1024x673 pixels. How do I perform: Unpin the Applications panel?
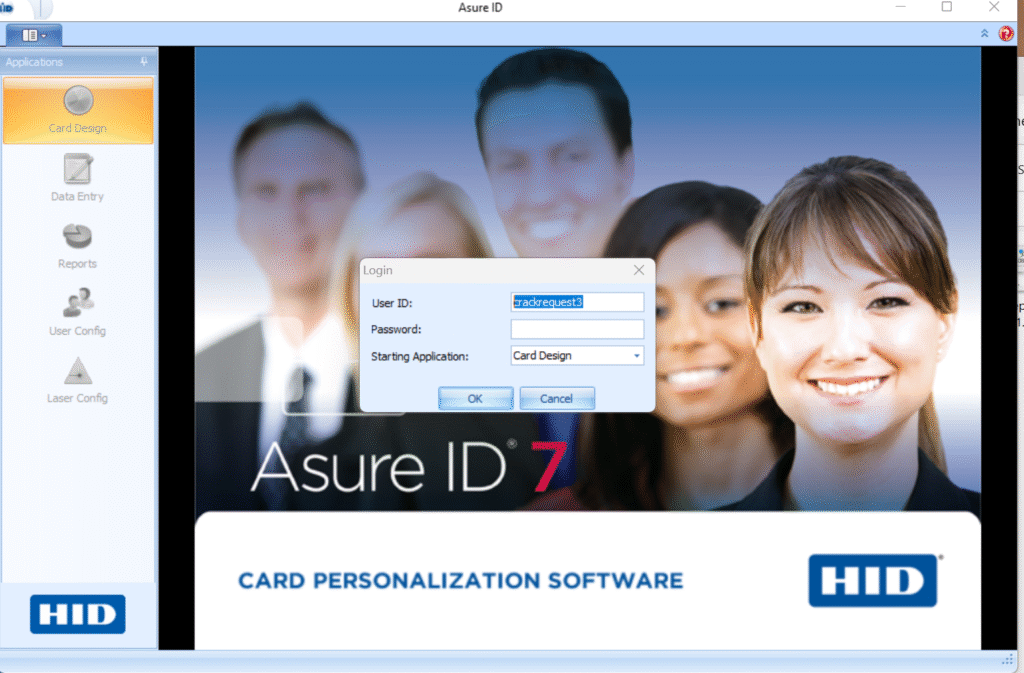pos(143,61)
